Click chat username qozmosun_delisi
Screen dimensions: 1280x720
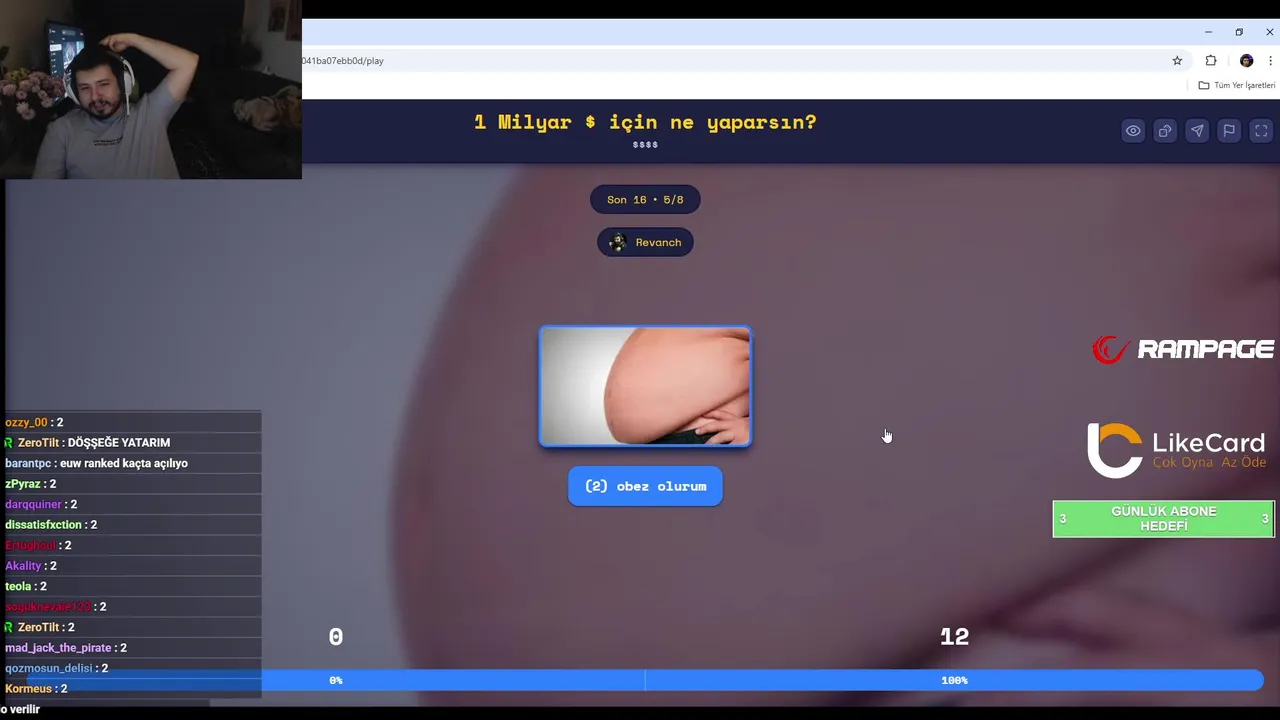(48, 668)
